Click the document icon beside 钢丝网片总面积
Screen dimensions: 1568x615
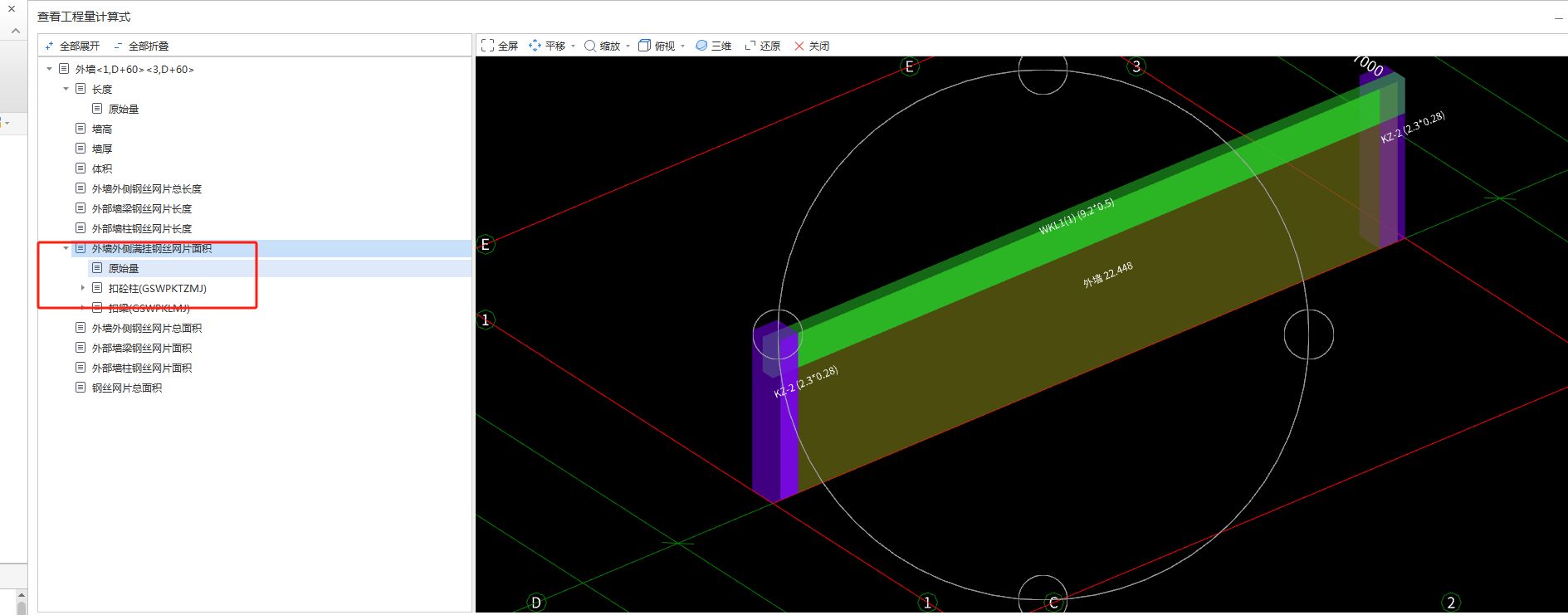81,388
